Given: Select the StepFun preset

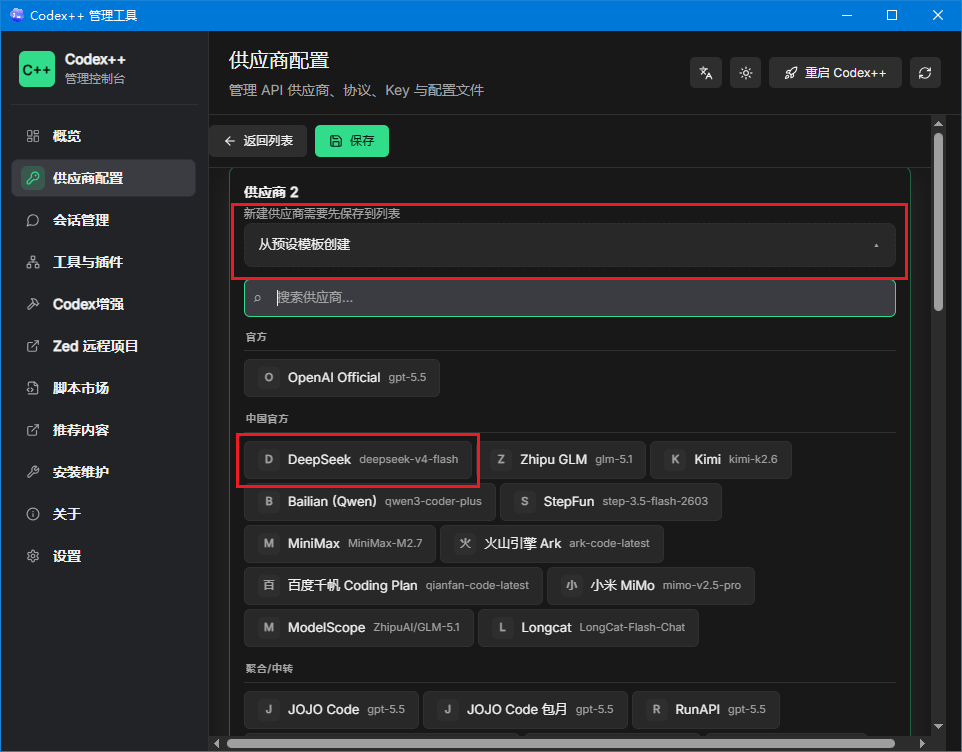Looking at the screenshot, I should 610,502.
